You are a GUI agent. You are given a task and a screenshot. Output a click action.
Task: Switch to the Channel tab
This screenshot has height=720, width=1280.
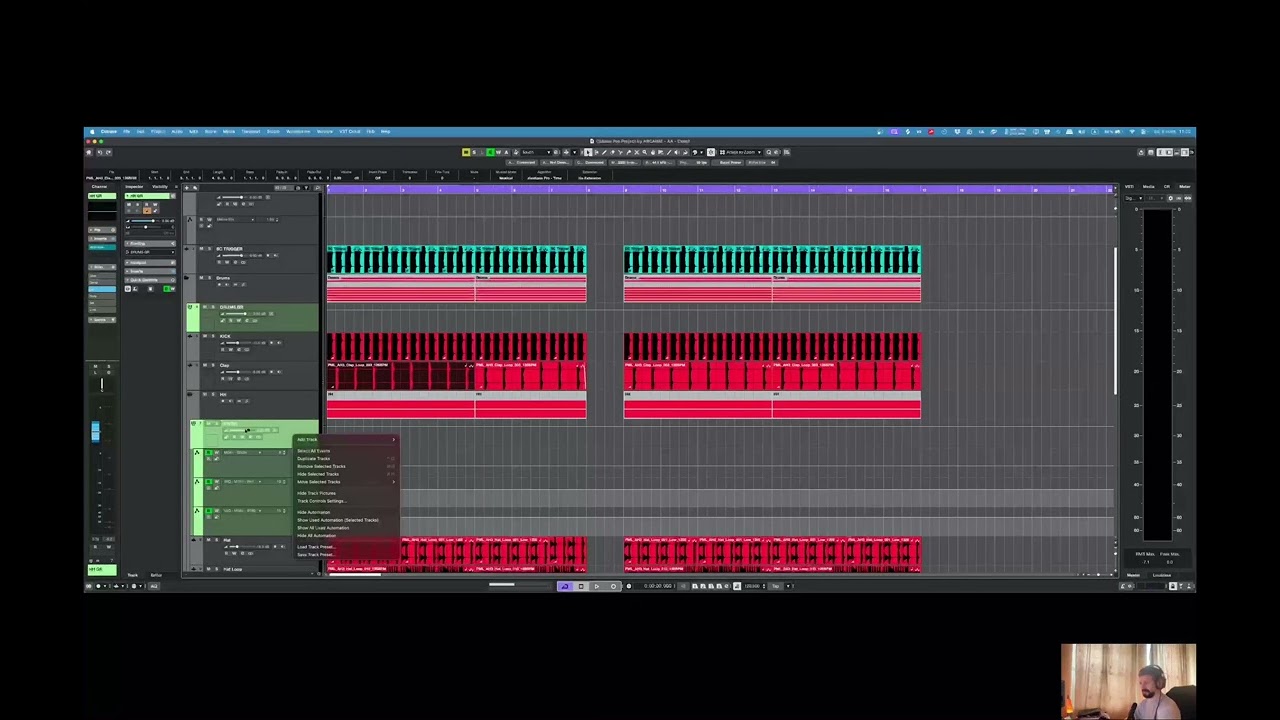pyautogui.click(x=99, y=186)
